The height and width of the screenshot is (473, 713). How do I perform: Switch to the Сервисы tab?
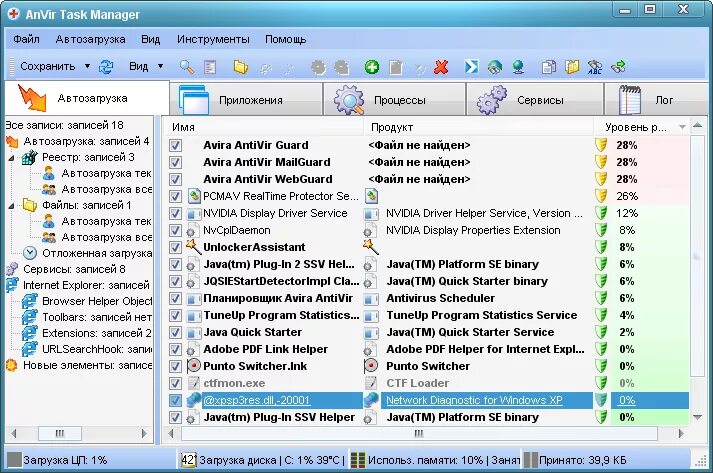[535, 100]
